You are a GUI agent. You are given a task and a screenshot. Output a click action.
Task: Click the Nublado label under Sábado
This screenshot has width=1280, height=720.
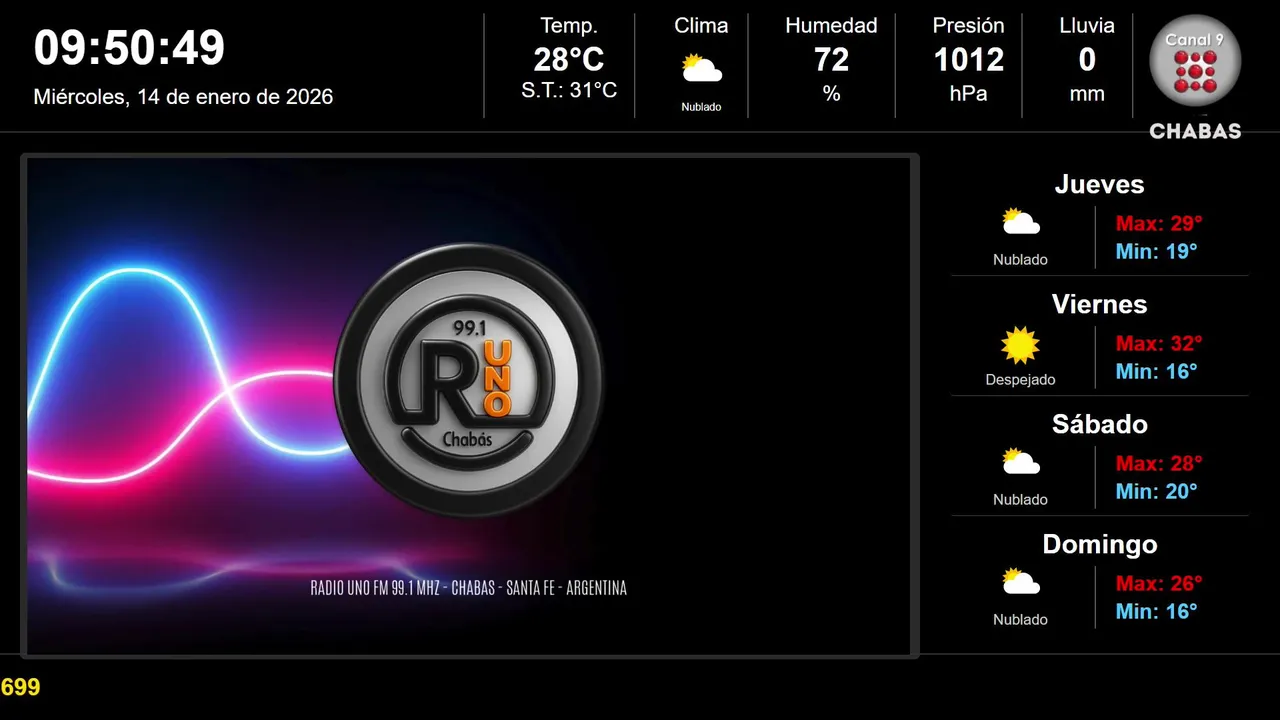click(x=1020, y=499)
